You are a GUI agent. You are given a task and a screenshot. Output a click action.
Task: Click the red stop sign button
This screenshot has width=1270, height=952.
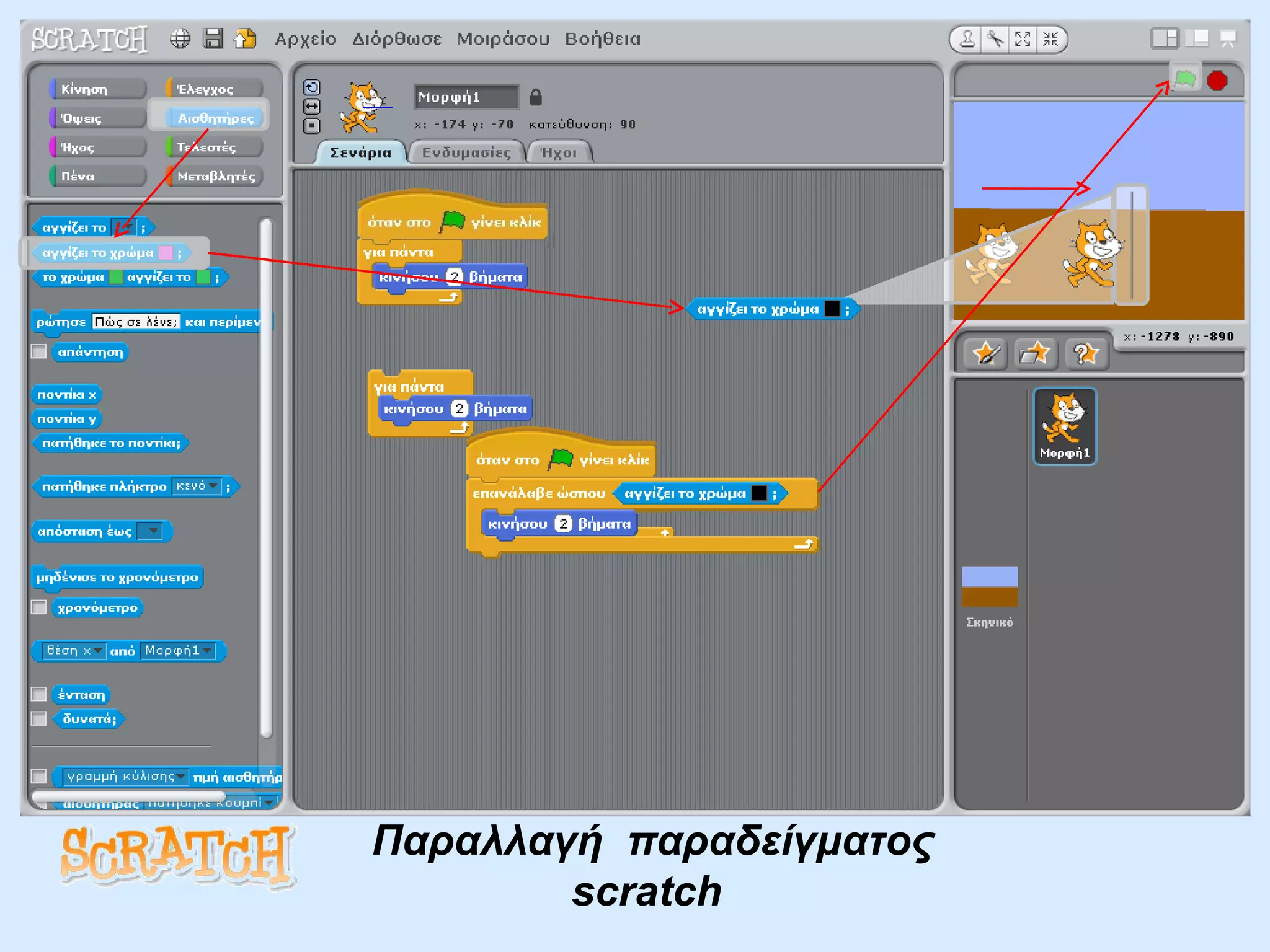(x=1217, y=81)
